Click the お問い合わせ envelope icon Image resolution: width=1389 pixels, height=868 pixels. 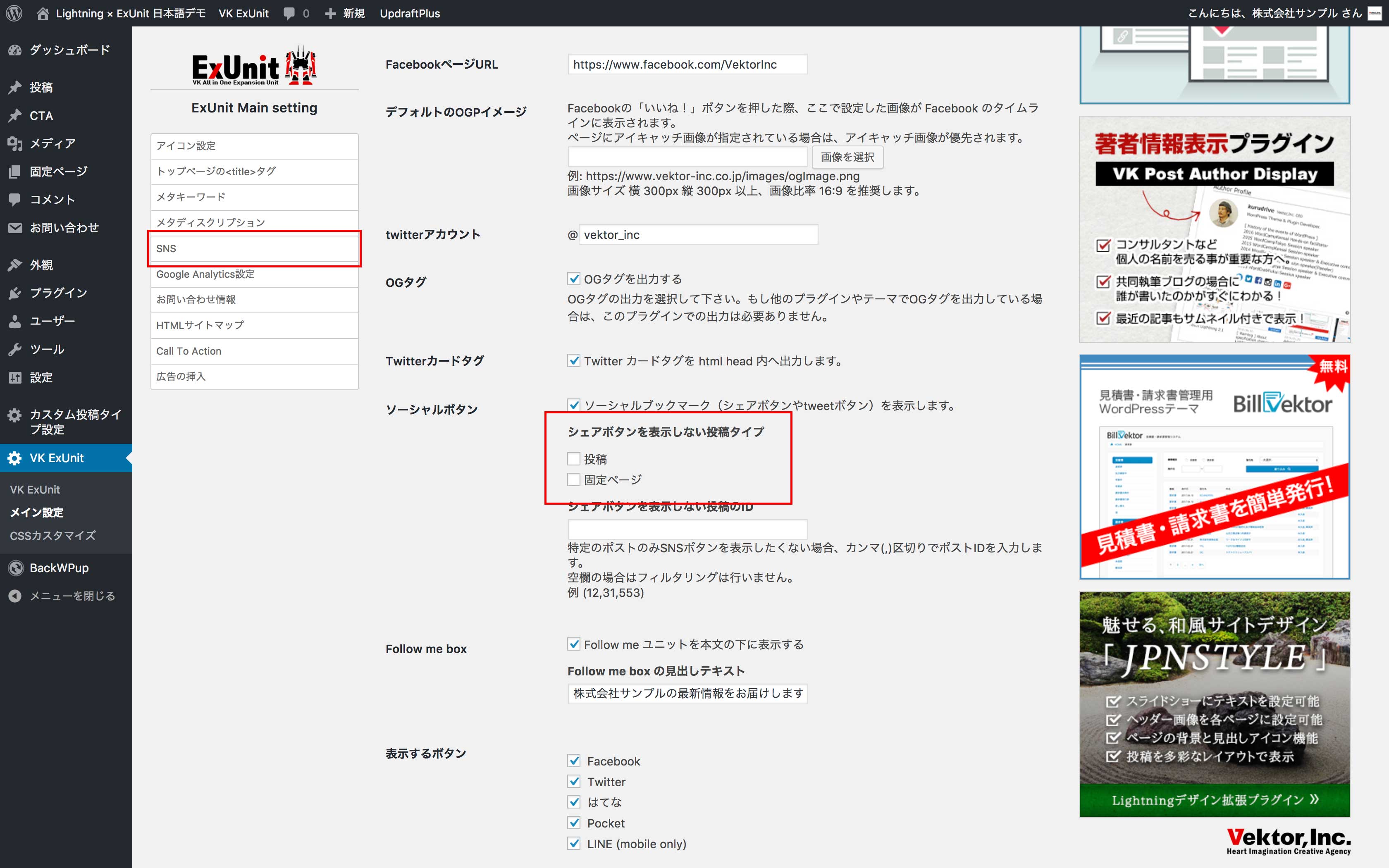(x=15, y=228)
